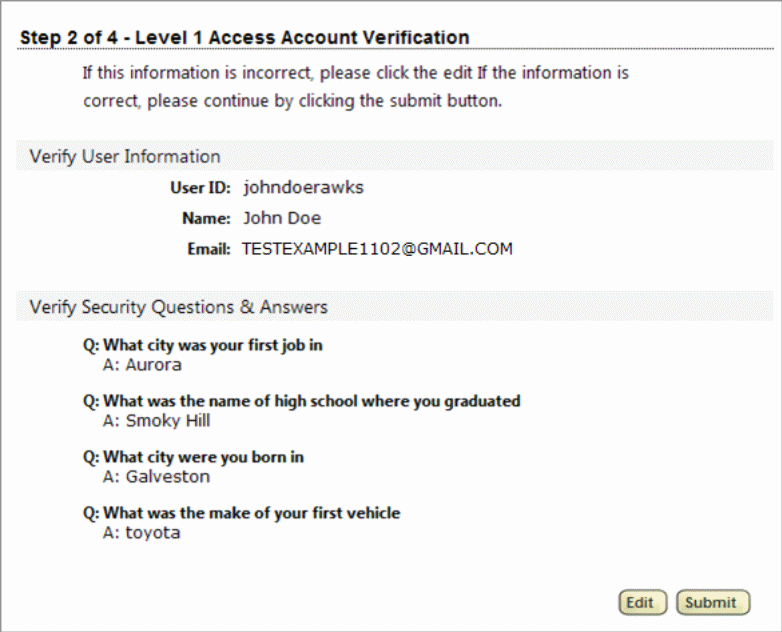
Task: Click the Edit button
Action: pyautogui.click(x=639, y=602)
